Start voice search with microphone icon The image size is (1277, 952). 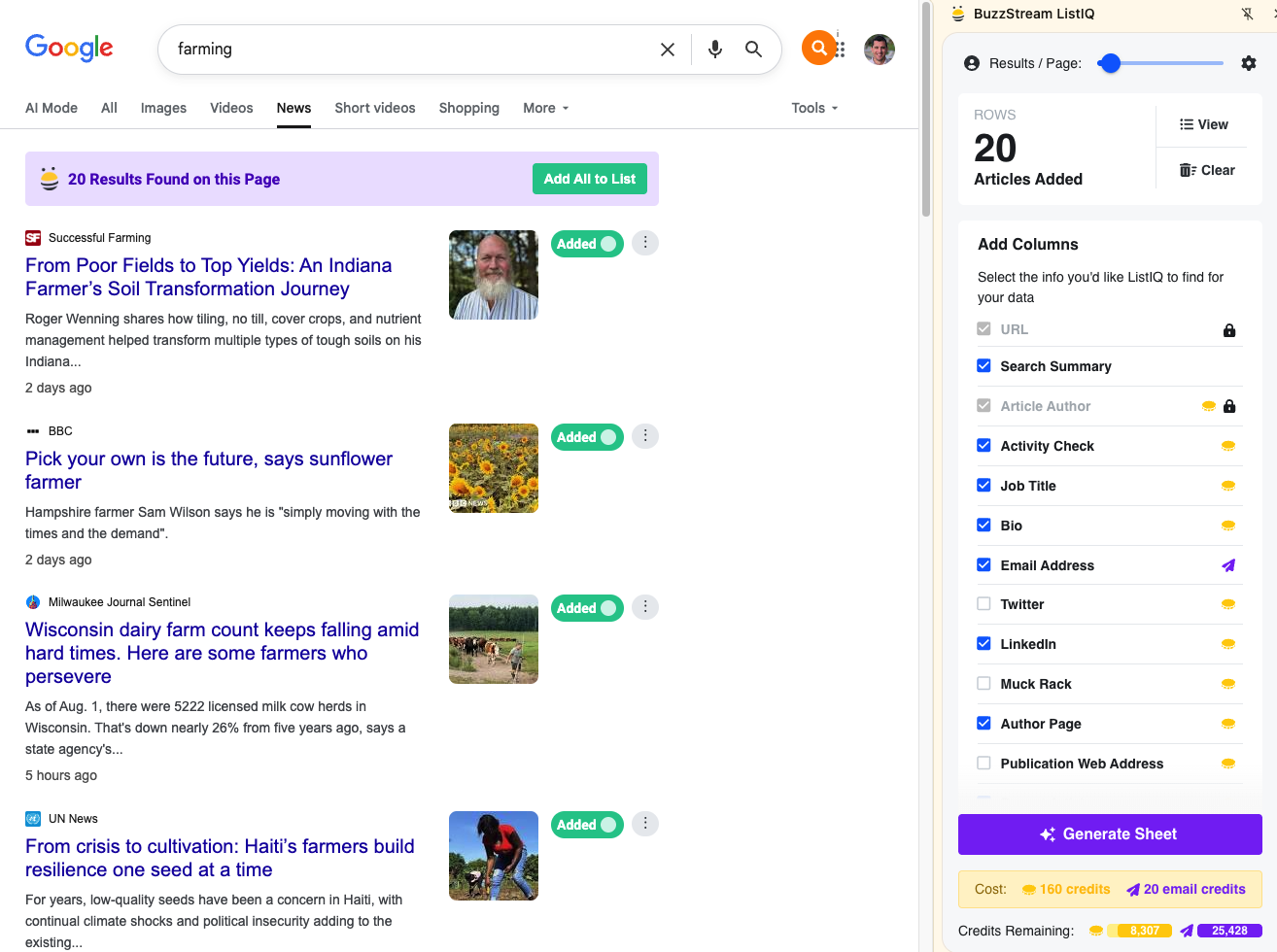(x=715, y=50)
